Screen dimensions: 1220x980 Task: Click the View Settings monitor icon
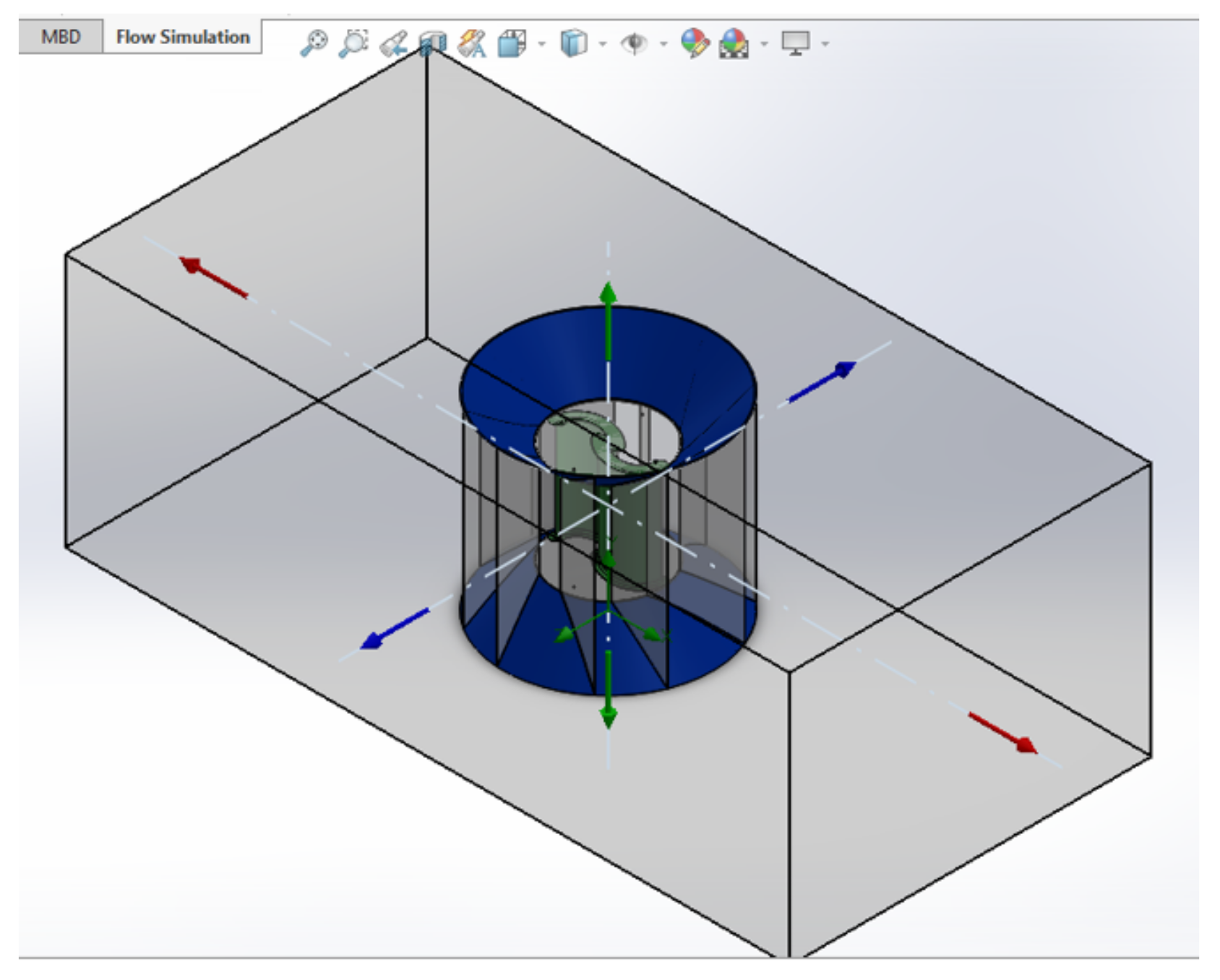[x=795, y=43]
